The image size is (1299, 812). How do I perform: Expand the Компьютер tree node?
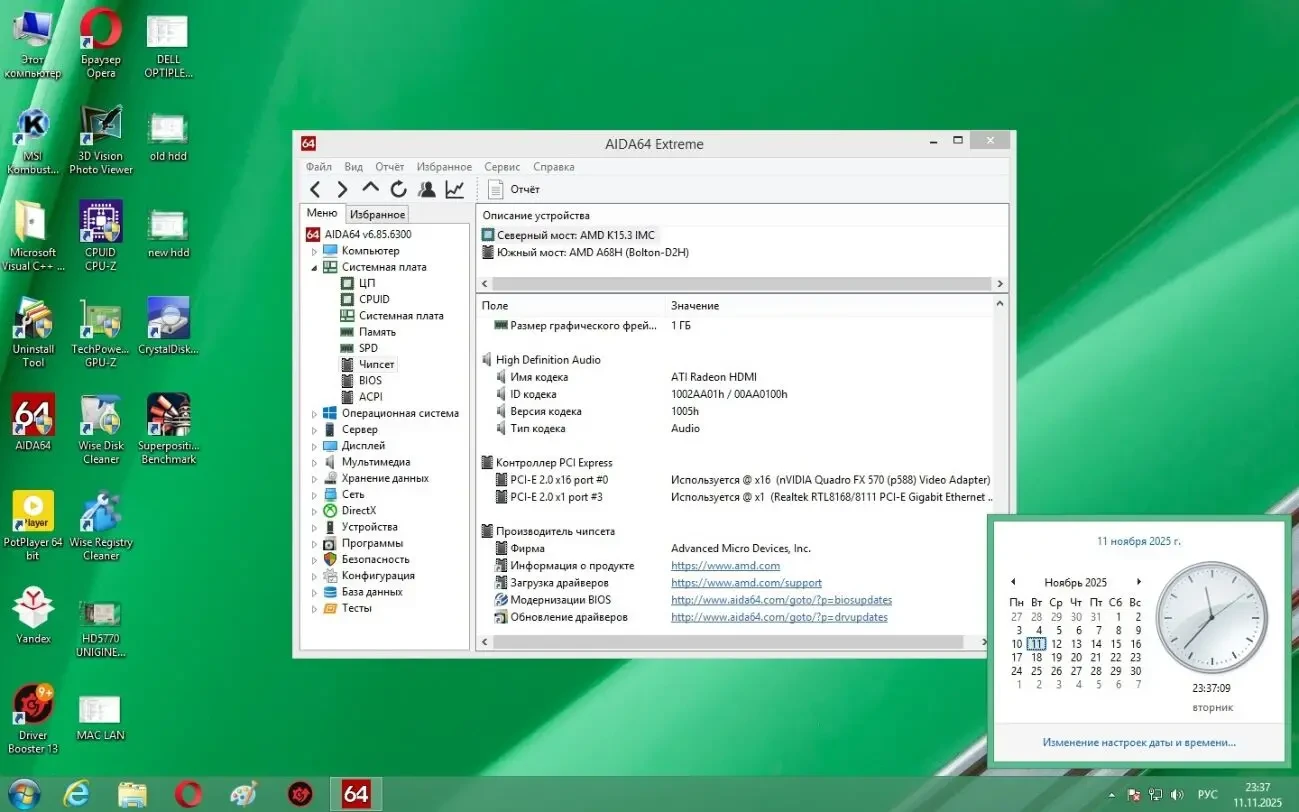coord(314,251)
